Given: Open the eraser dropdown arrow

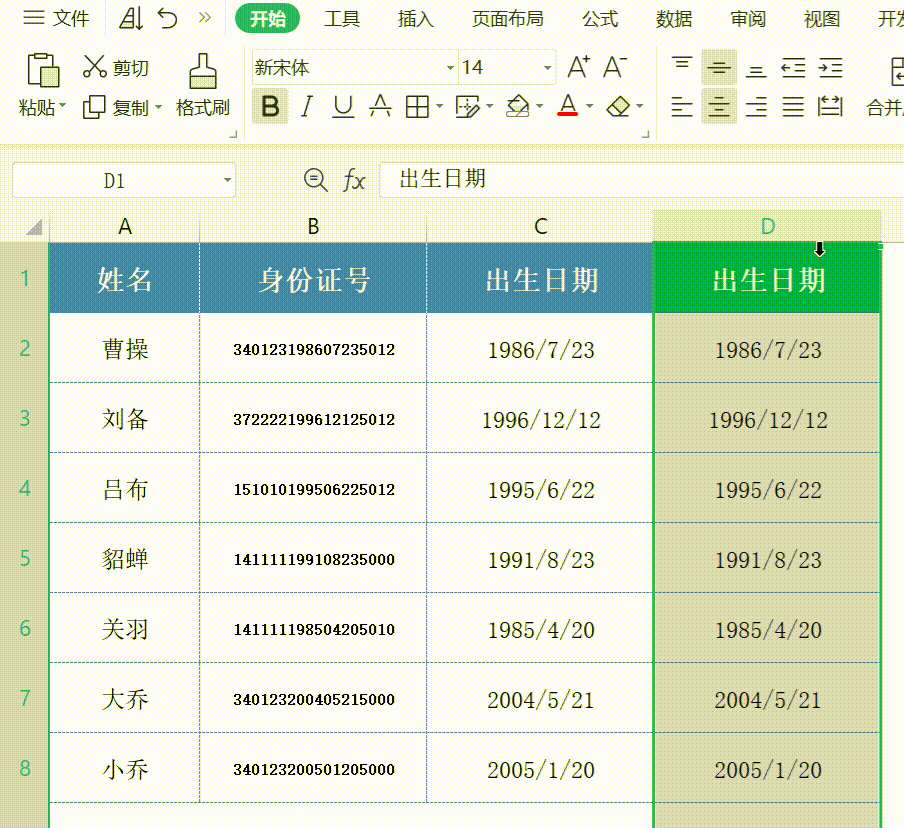Looking at the screenshot, I should pos(640,106).
